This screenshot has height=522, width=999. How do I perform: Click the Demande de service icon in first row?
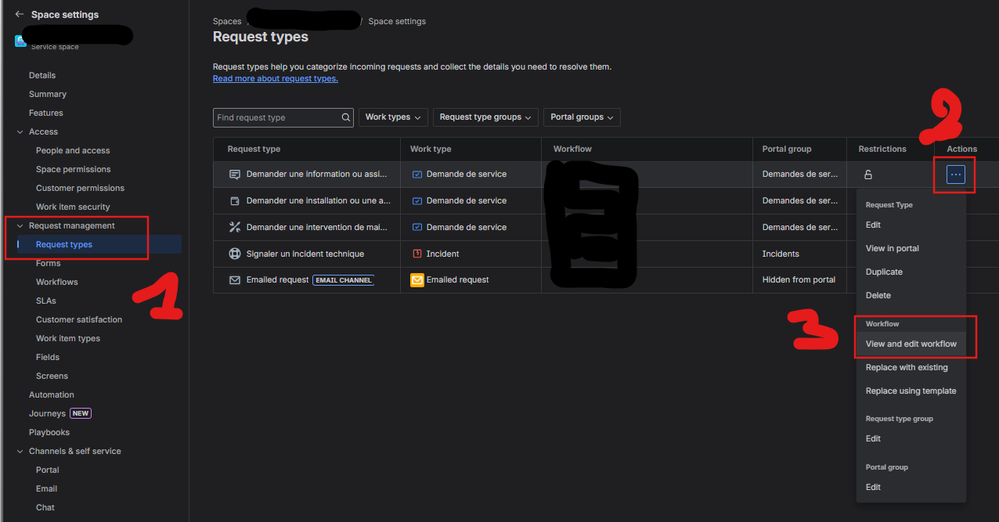417,174
